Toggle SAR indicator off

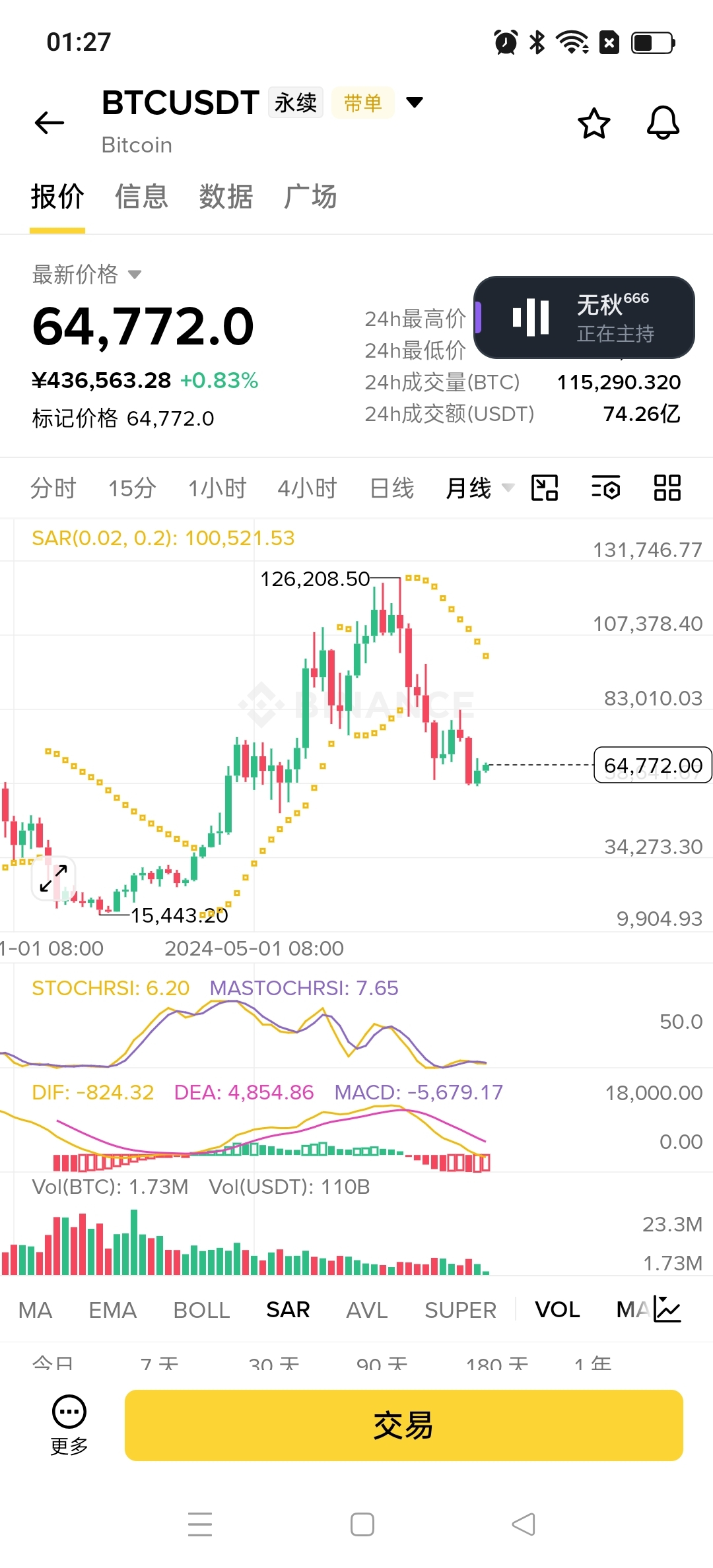(288, 1310)
